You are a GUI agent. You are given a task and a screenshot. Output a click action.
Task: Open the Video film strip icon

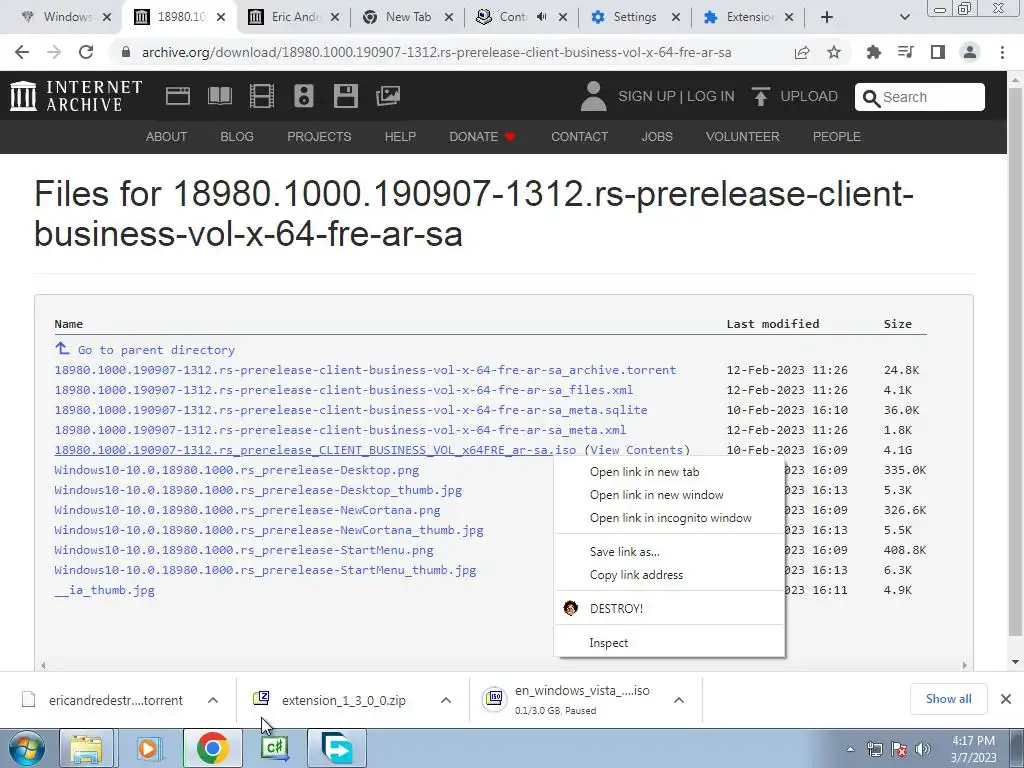tap(262, 96)
